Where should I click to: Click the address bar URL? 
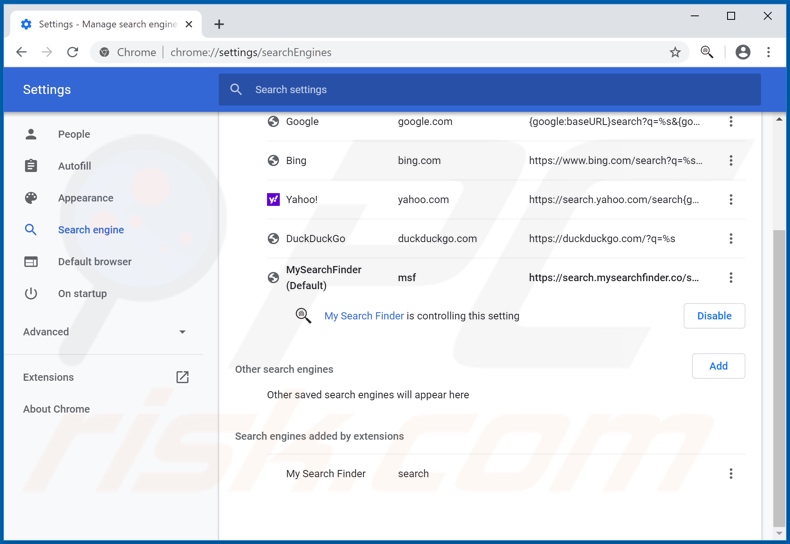[x=251, y=52]
